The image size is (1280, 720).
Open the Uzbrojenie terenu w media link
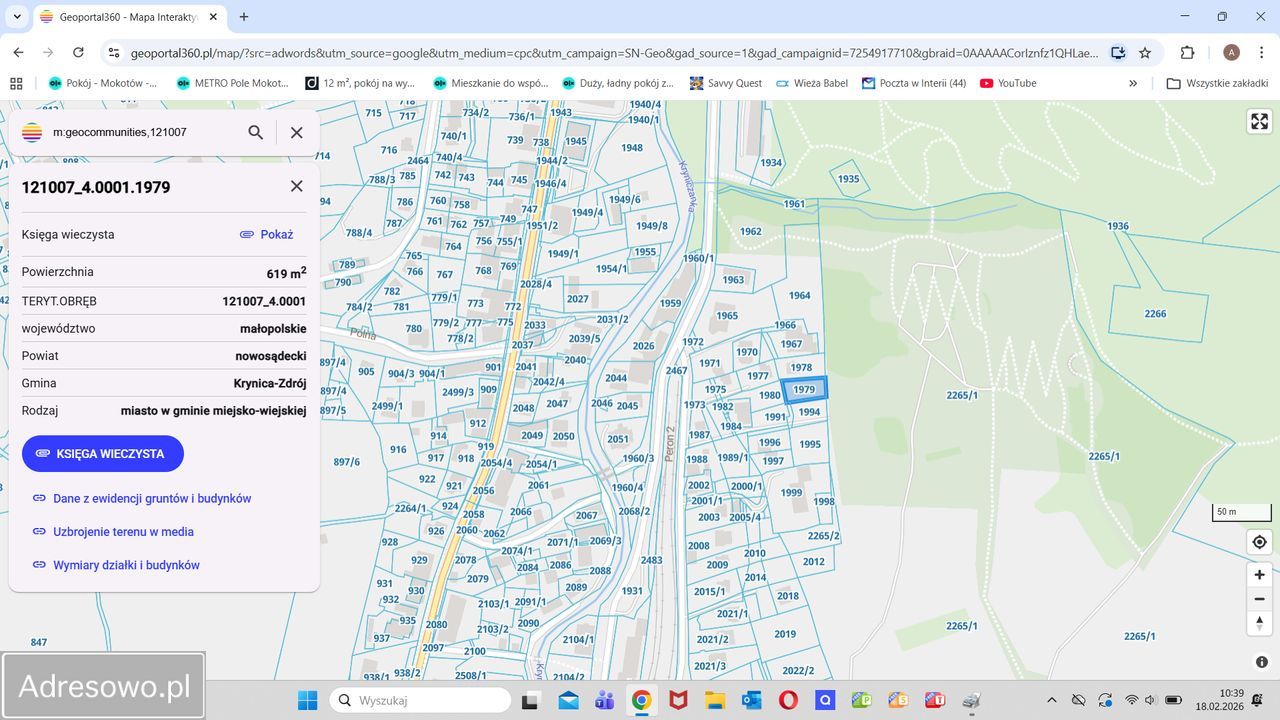click(123, 532)
